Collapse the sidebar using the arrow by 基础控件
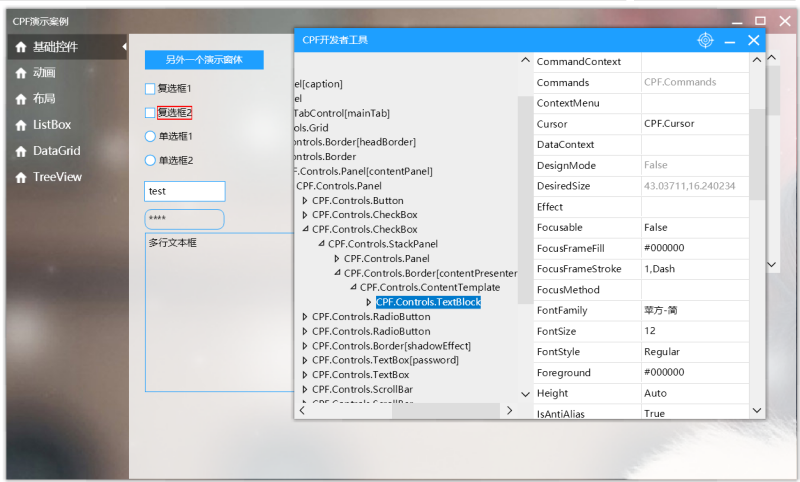Viewport: 800px width, 482px height. click(x=124, y=47)
